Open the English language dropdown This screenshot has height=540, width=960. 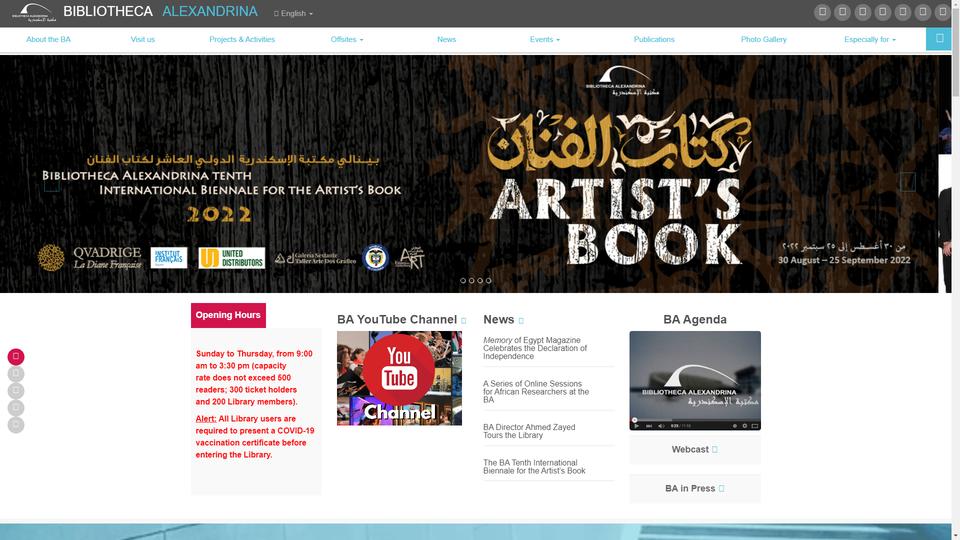coord(293,13)
